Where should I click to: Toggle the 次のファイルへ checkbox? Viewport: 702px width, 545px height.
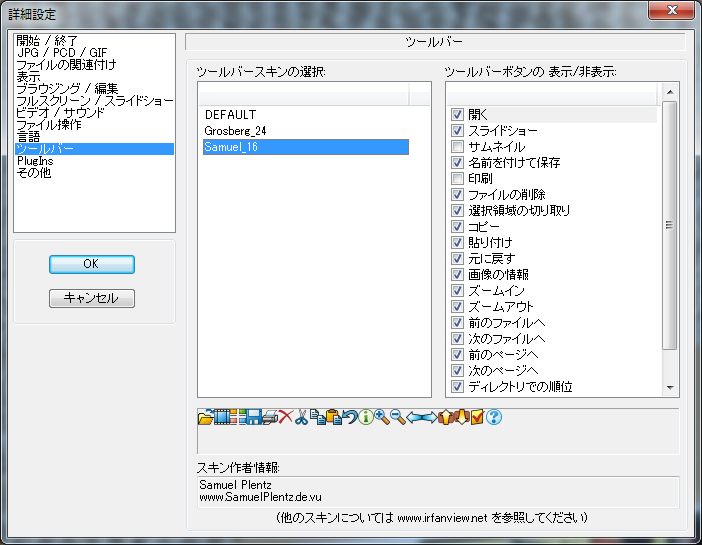pos(457,339)
